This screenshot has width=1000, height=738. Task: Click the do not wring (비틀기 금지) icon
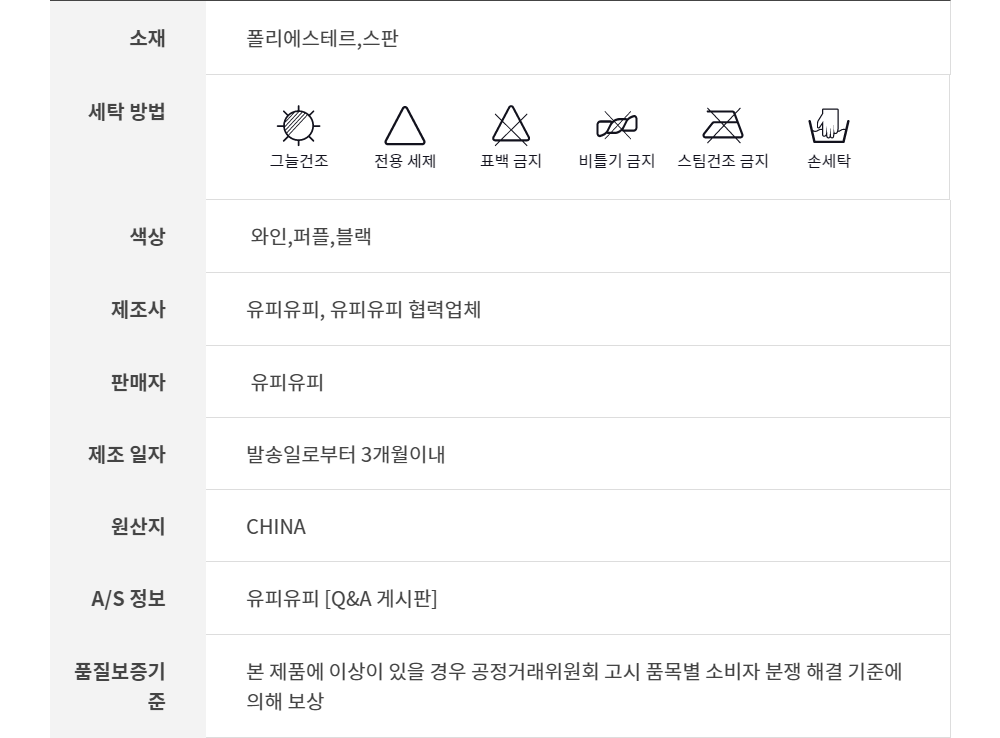[x=617, y=125]
